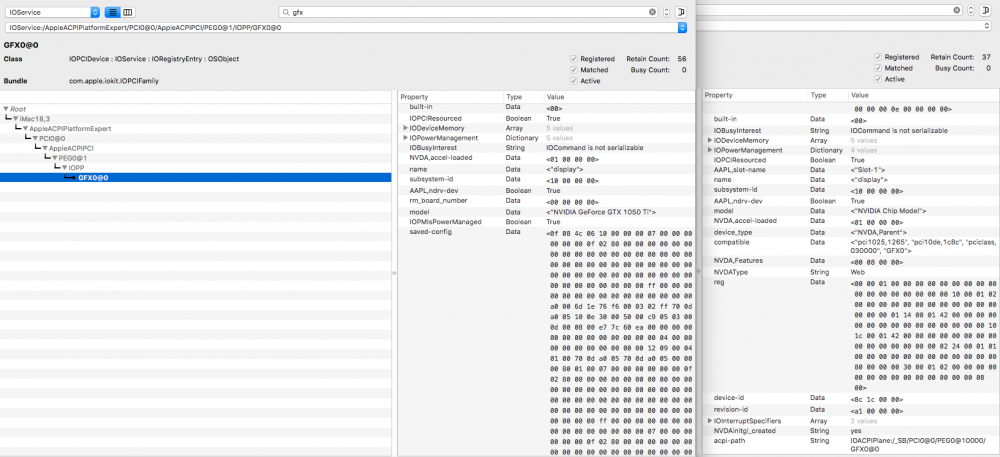This screenshot has height=457, width=1000.
Task: Sort by Type column in front window
Action: 523,97
